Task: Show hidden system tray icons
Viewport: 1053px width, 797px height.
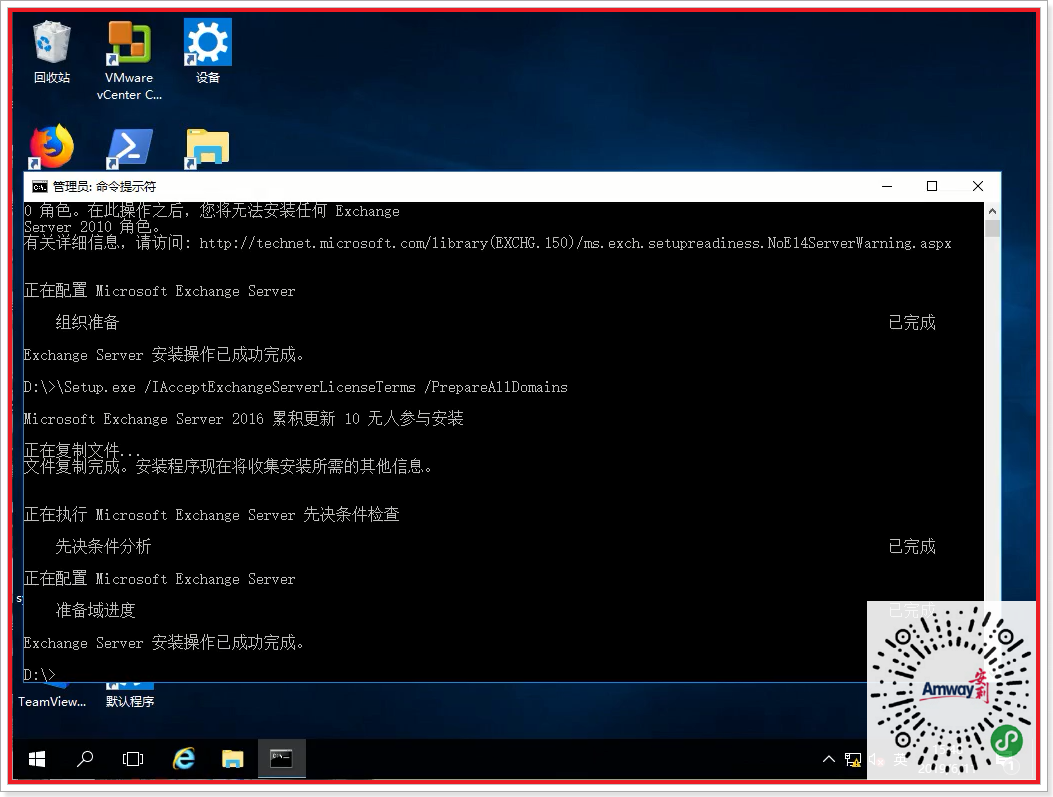Action: click(x=829, y=759)
